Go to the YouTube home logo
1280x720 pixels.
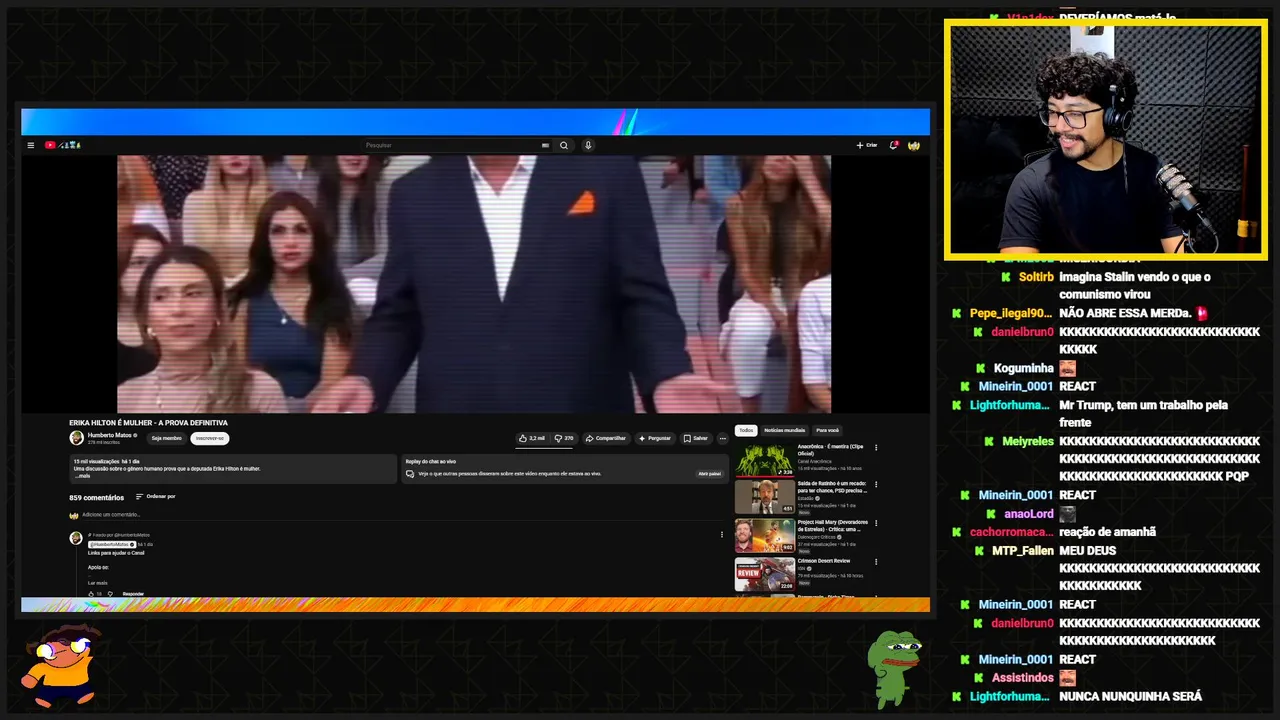(61, 145)
